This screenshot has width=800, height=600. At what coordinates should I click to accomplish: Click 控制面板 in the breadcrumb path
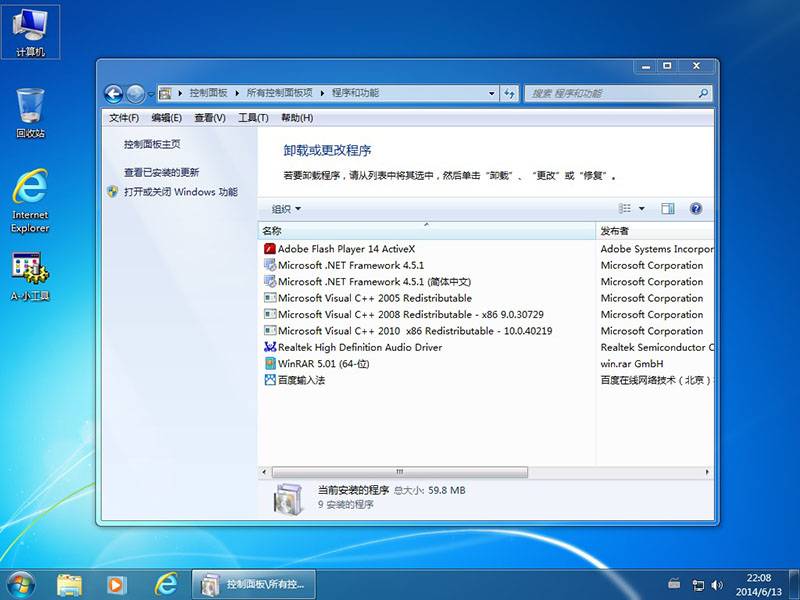tap(208, 93)
